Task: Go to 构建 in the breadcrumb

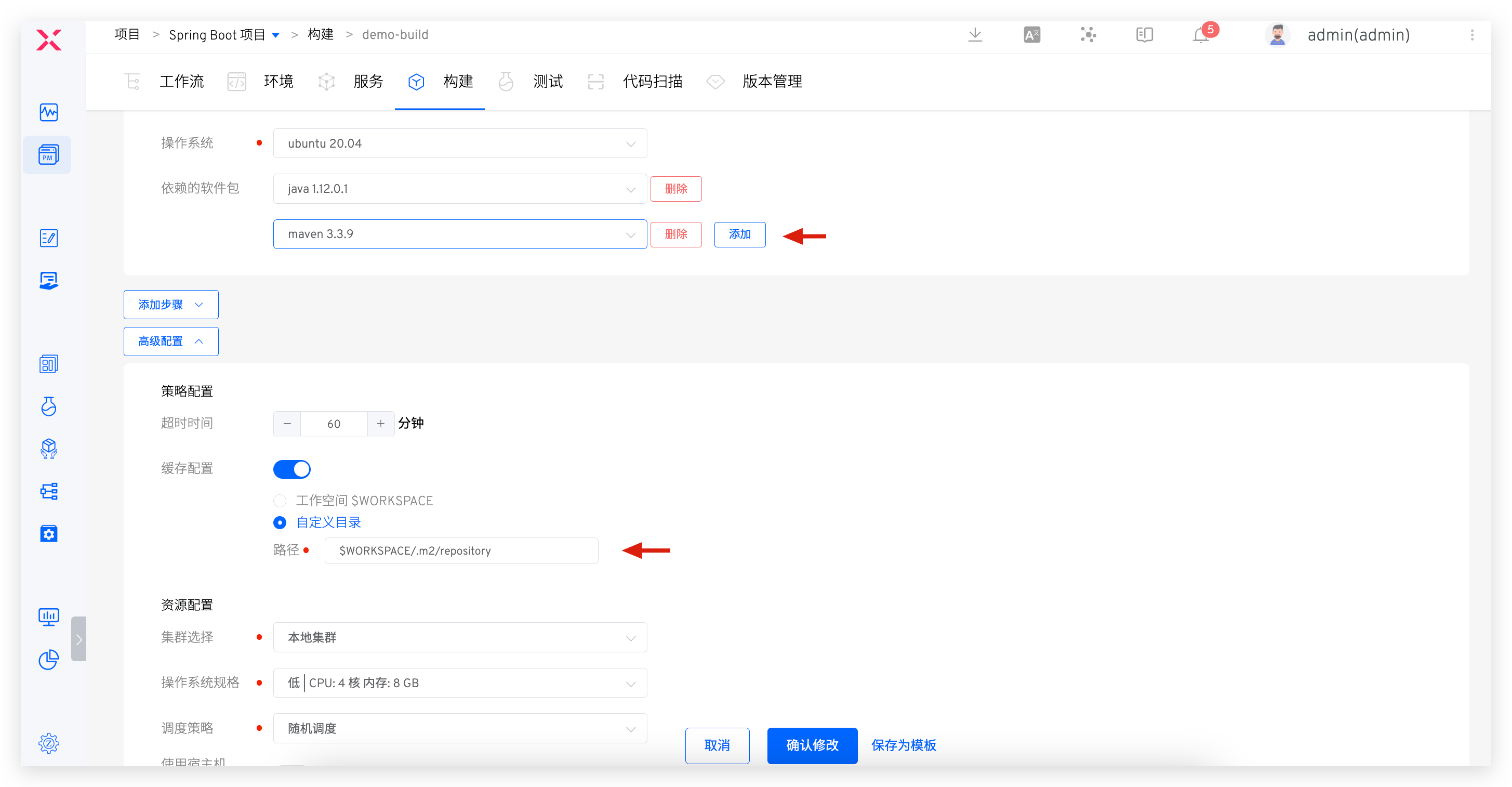Action: click(321, 35)
